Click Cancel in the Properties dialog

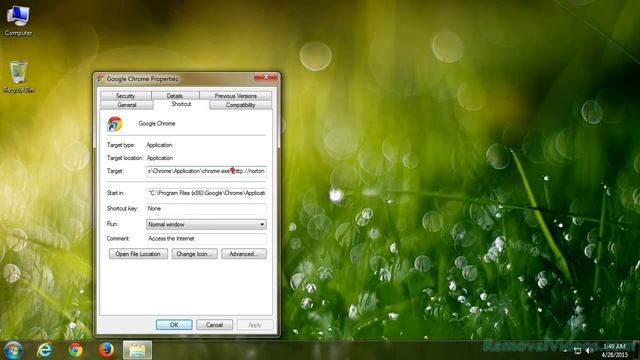[x=214, y=325]
